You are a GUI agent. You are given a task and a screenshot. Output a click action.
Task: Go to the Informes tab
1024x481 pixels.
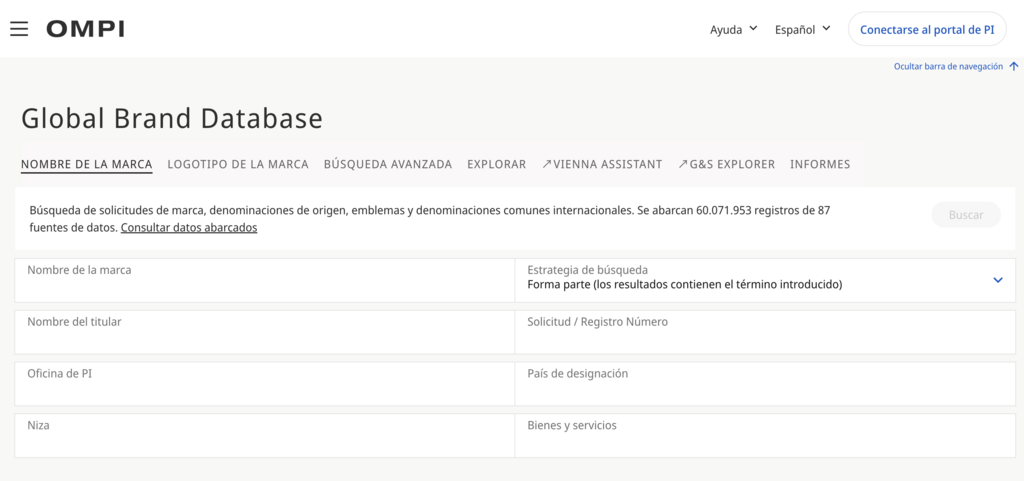pyautogui.click(x=820, y=164)
